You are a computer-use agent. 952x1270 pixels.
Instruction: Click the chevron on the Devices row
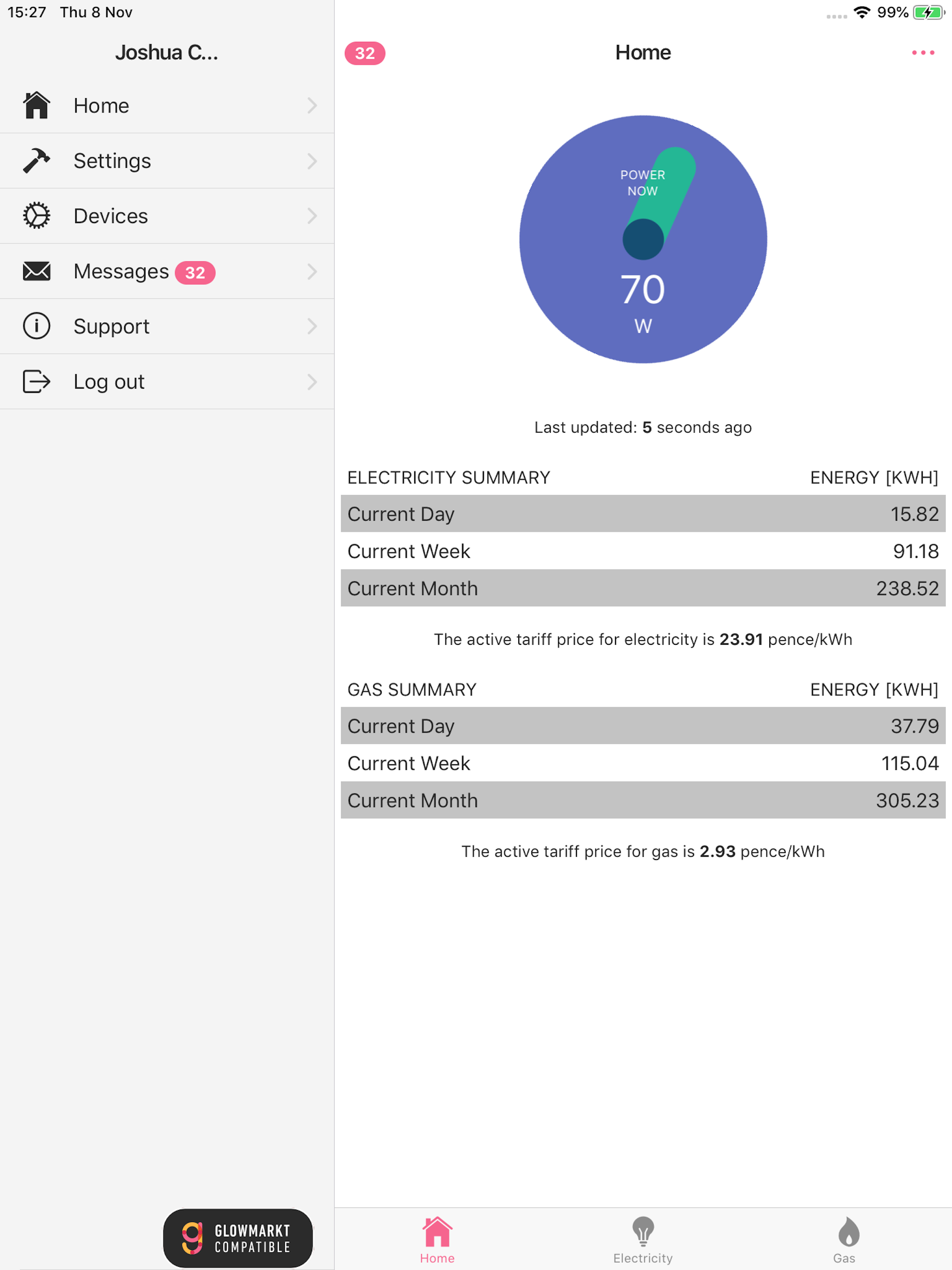(312, 216)
